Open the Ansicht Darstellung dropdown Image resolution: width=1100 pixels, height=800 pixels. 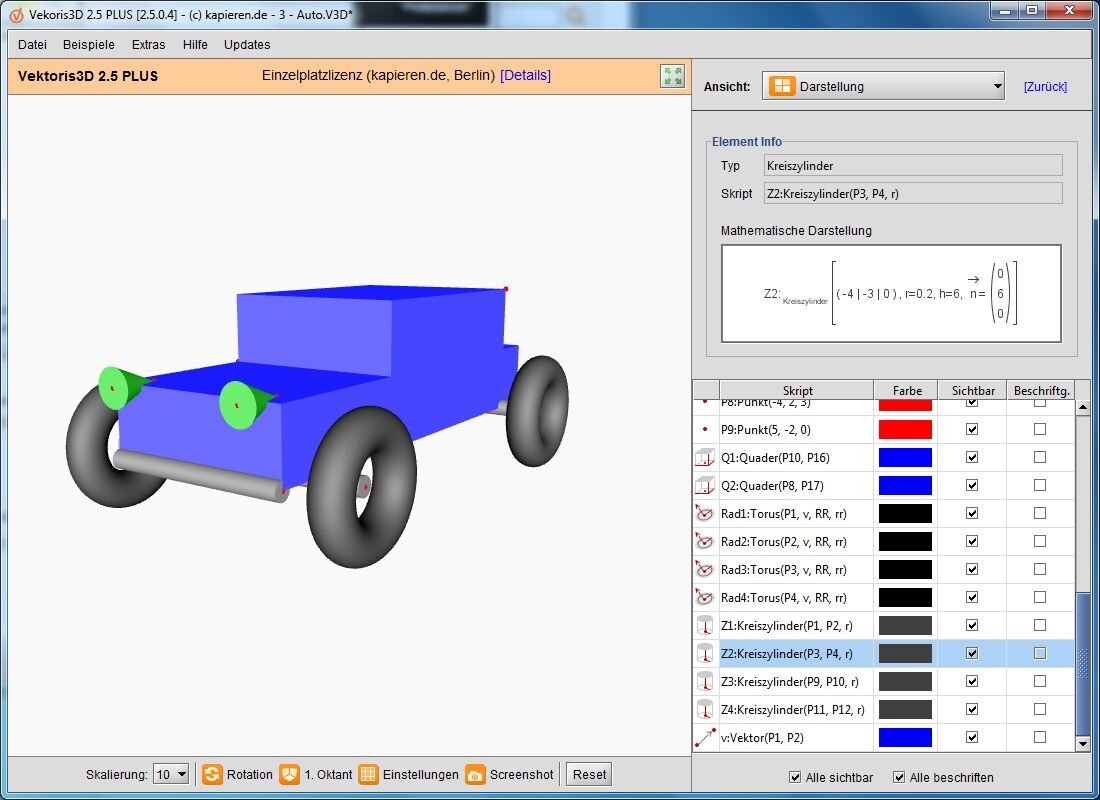(x=883, y=87)
